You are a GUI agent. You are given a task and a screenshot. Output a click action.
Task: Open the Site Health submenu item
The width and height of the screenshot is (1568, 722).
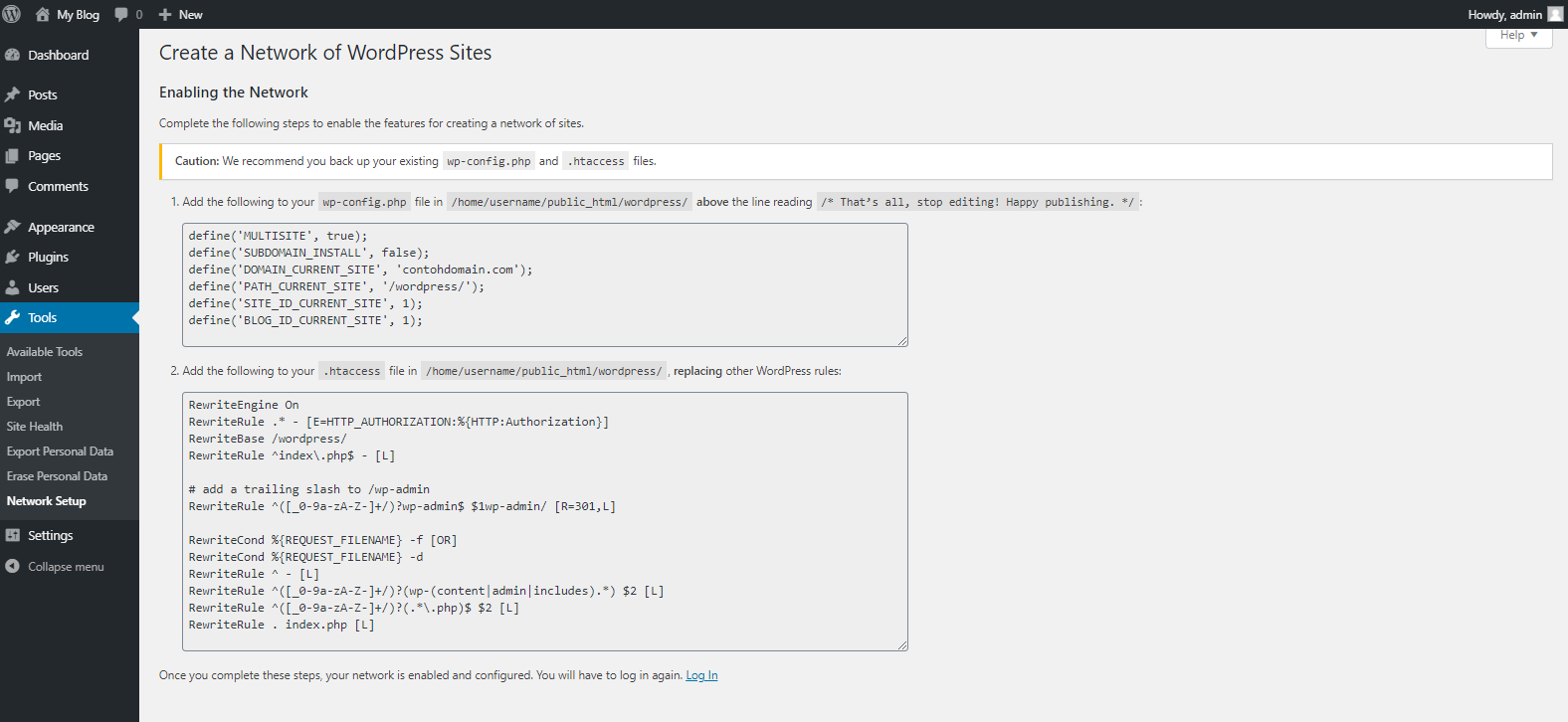point(35,427)
